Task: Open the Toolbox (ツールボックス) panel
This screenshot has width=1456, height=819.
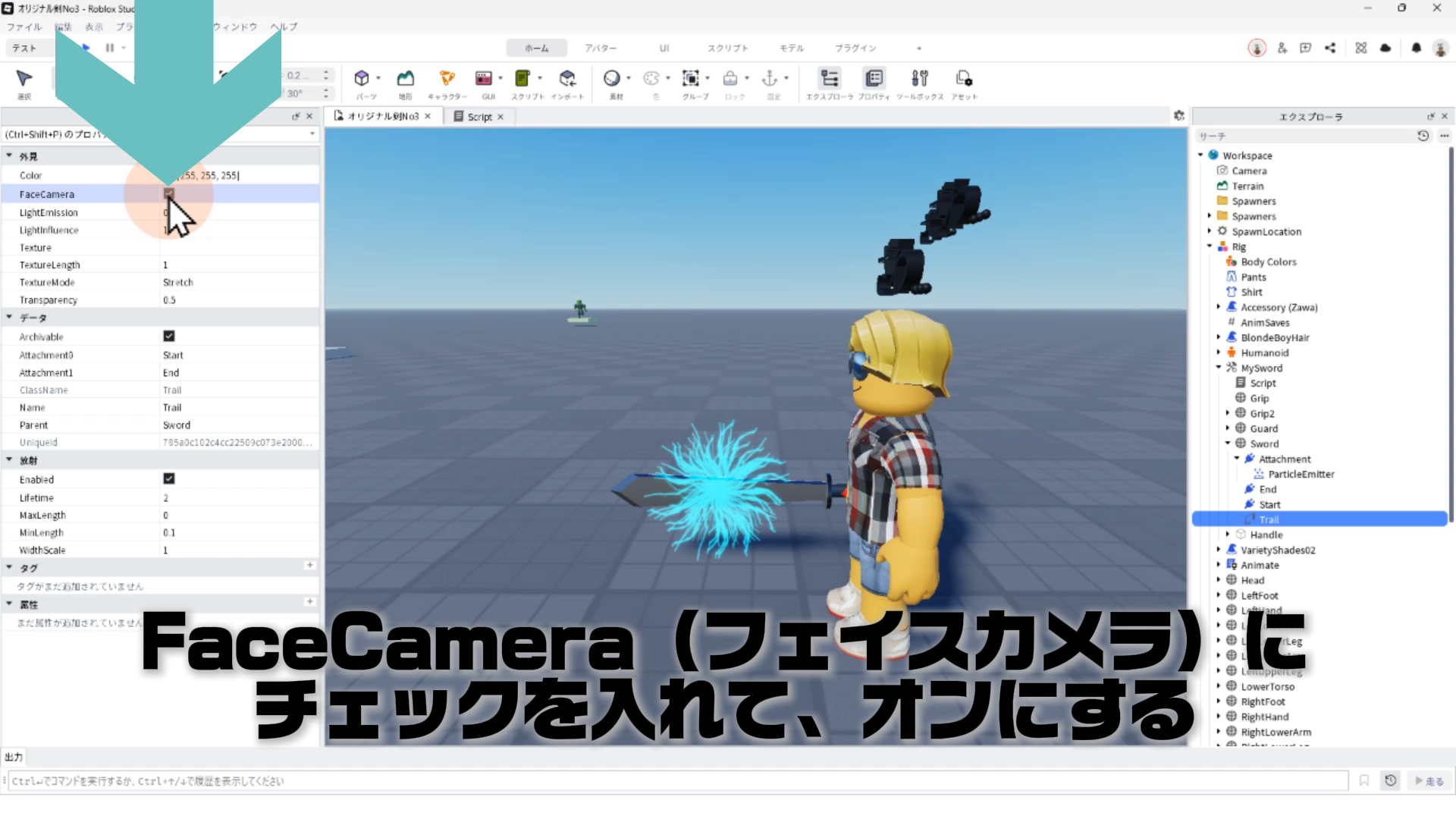Action: click(x=919, y=78)
